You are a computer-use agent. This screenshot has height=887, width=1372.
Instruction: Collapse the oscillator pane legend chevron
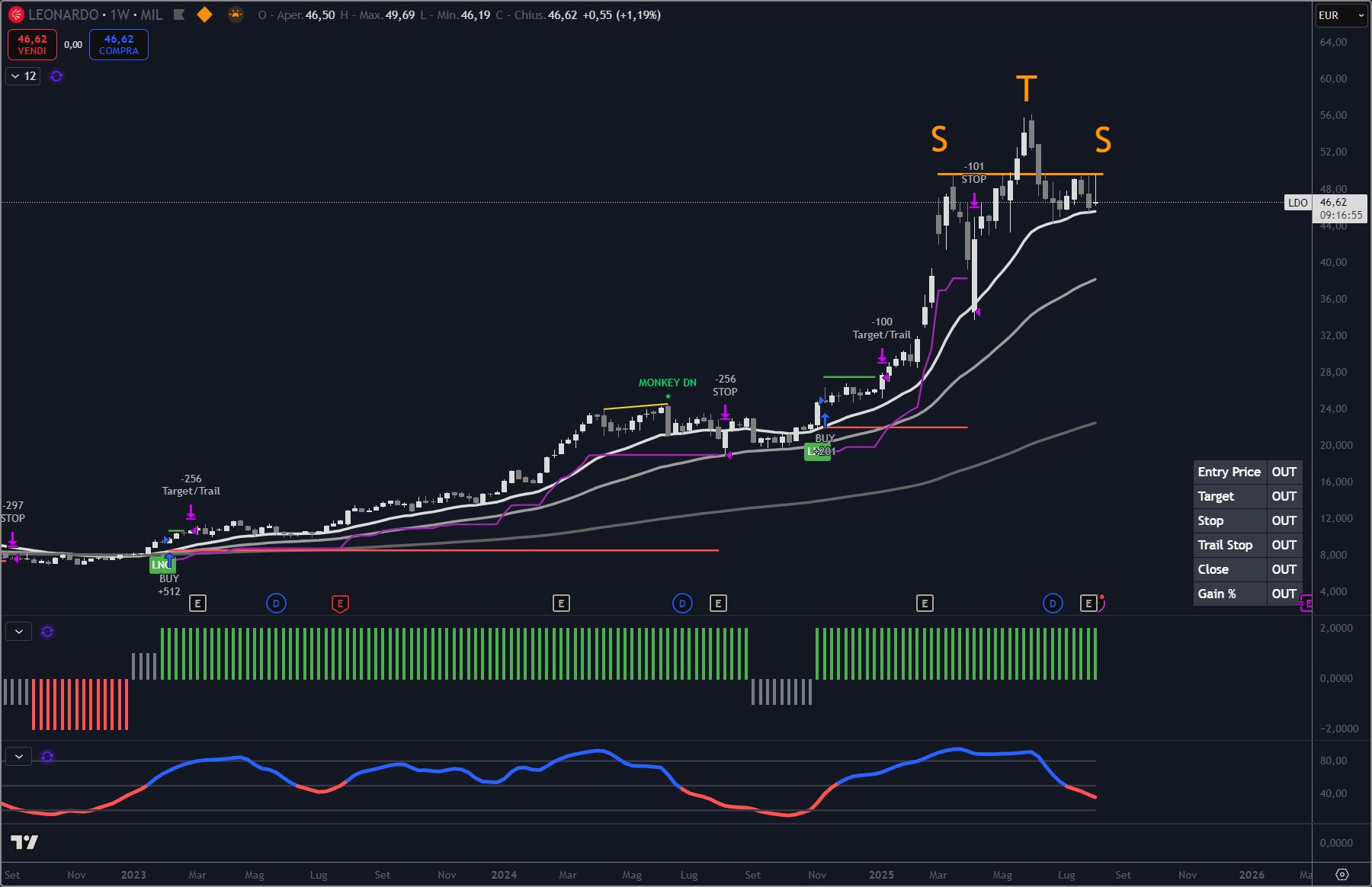[x=19, y=757]
